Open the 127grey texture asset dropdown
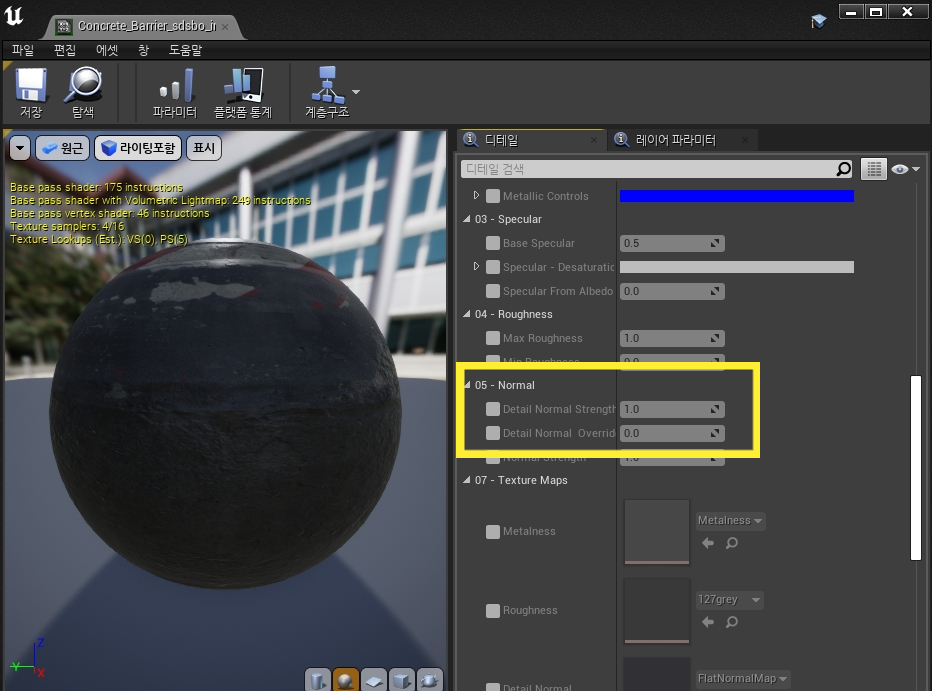Screen dimensions: 932x691 pos(730,600)
